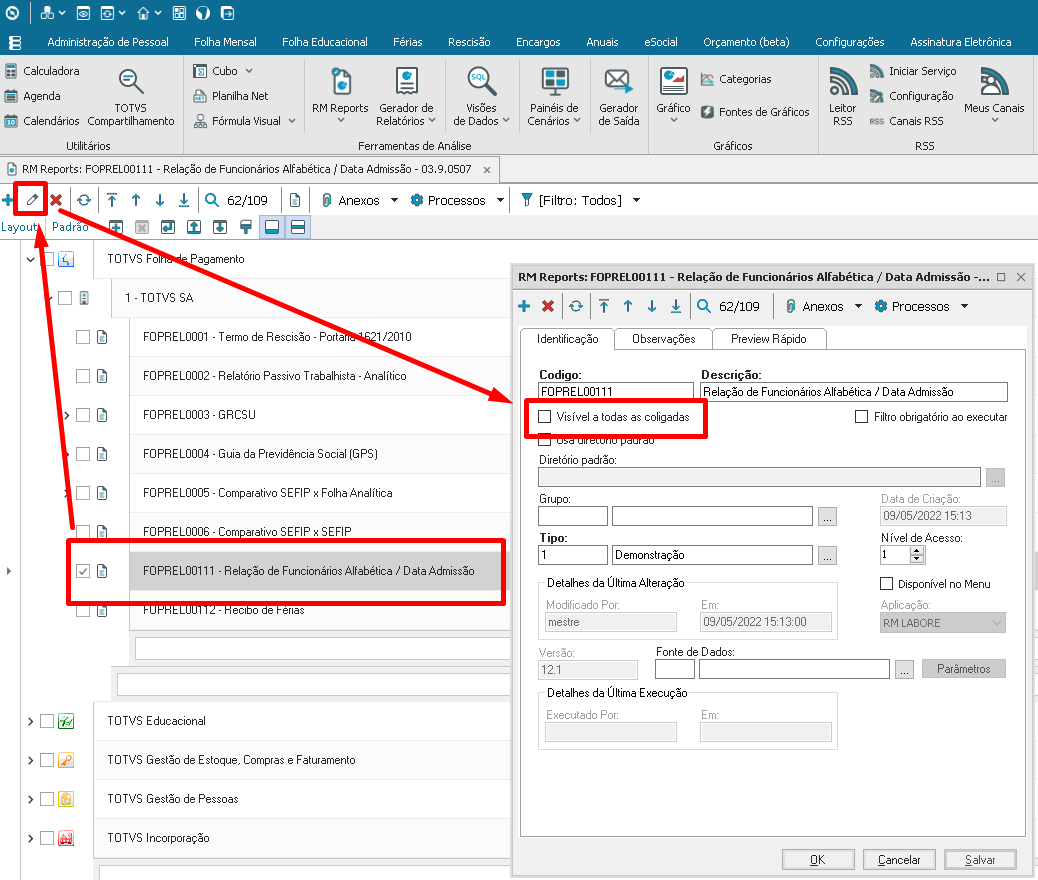
Task: Click the search magnifier in main toolbar
Action: (212, 200)
